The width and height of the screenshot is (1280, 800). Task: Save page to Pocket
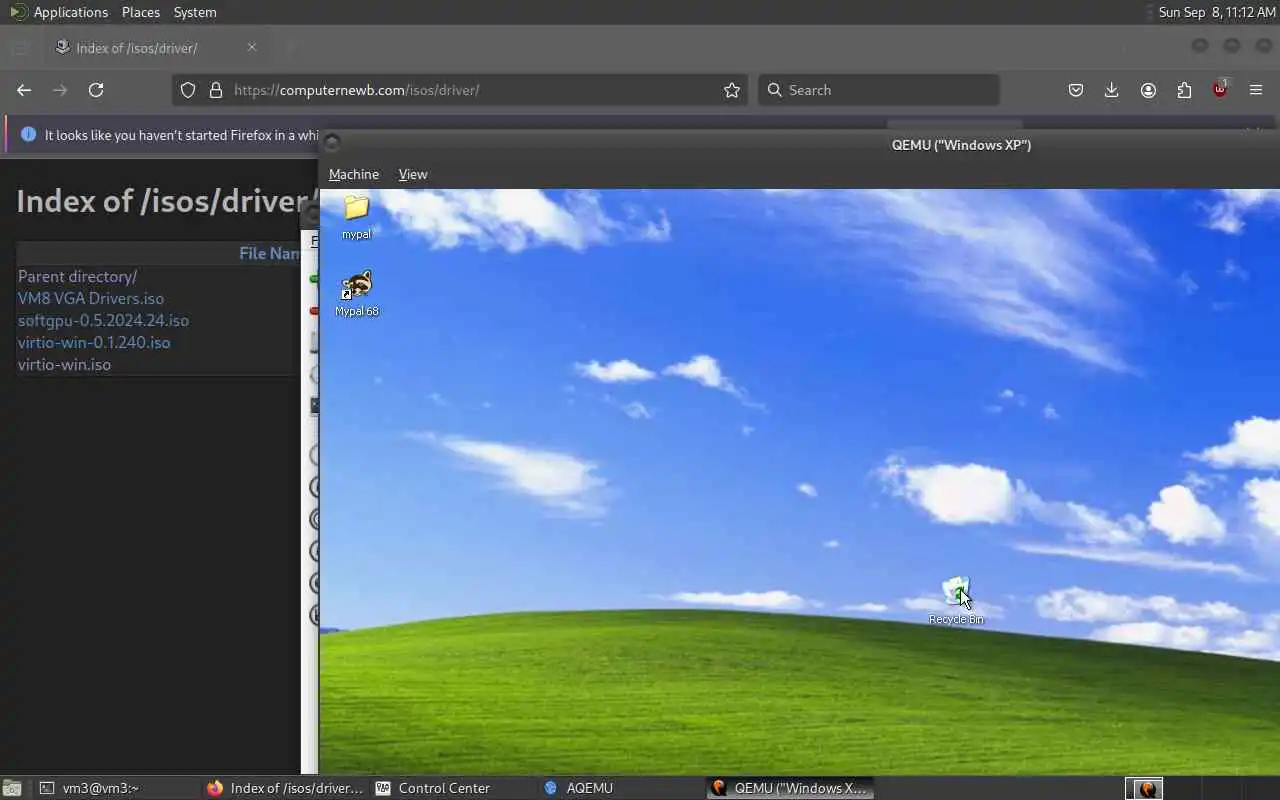(1076, 90)
